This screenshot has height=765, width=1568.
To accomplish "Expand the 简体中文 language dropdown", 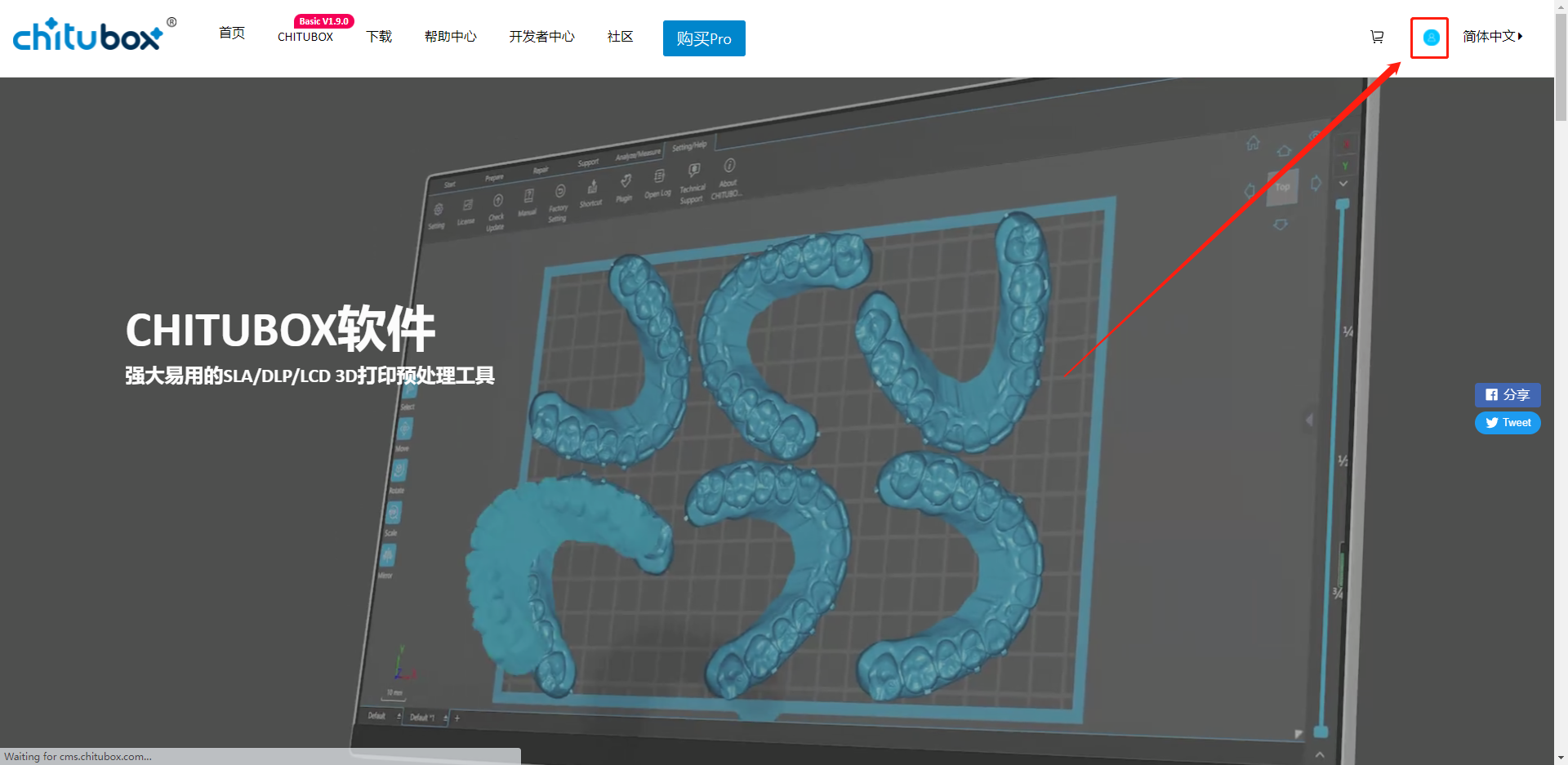I will [x=1493, y=37].
